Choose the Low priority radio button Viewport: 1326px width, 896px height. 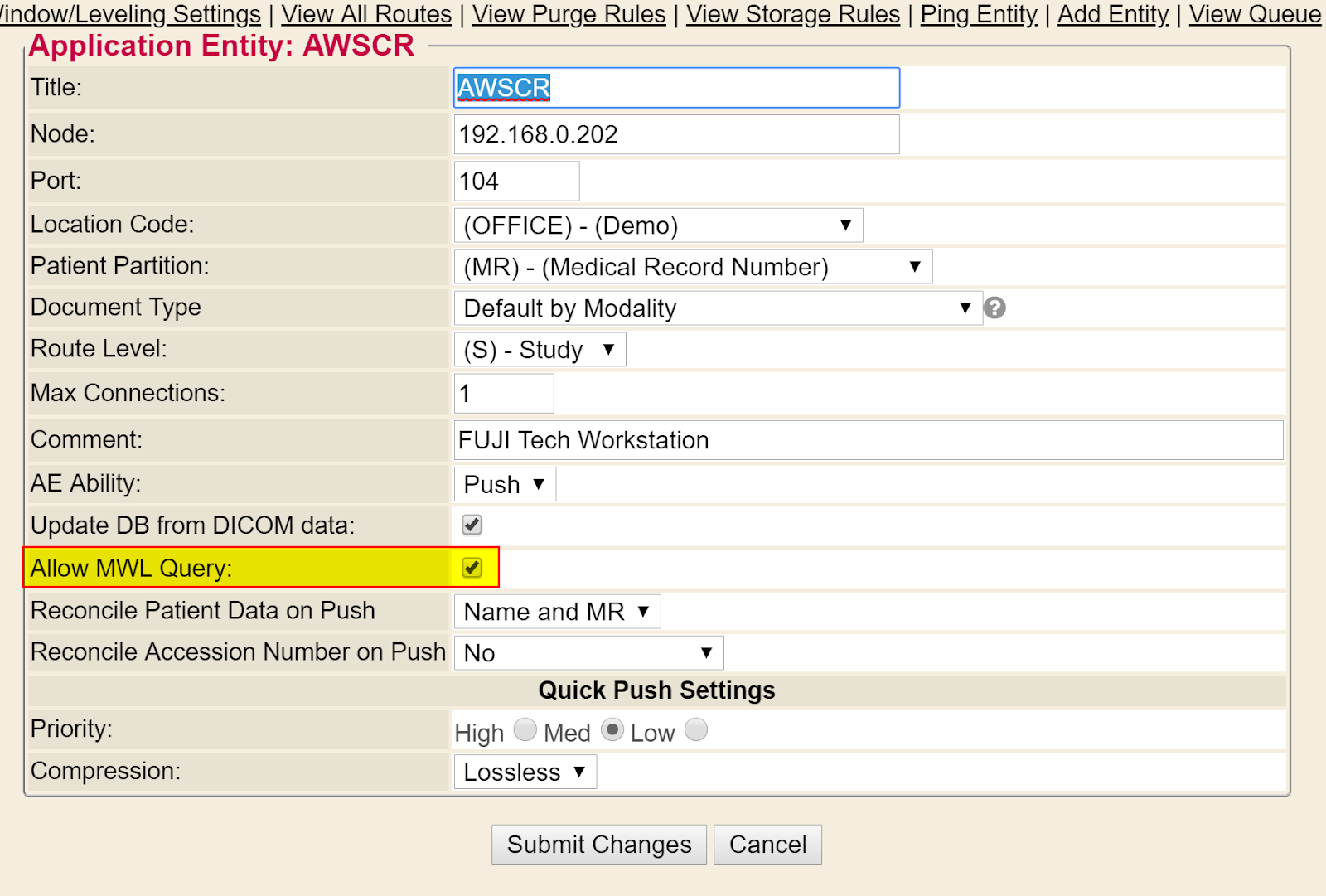(696, 729)
